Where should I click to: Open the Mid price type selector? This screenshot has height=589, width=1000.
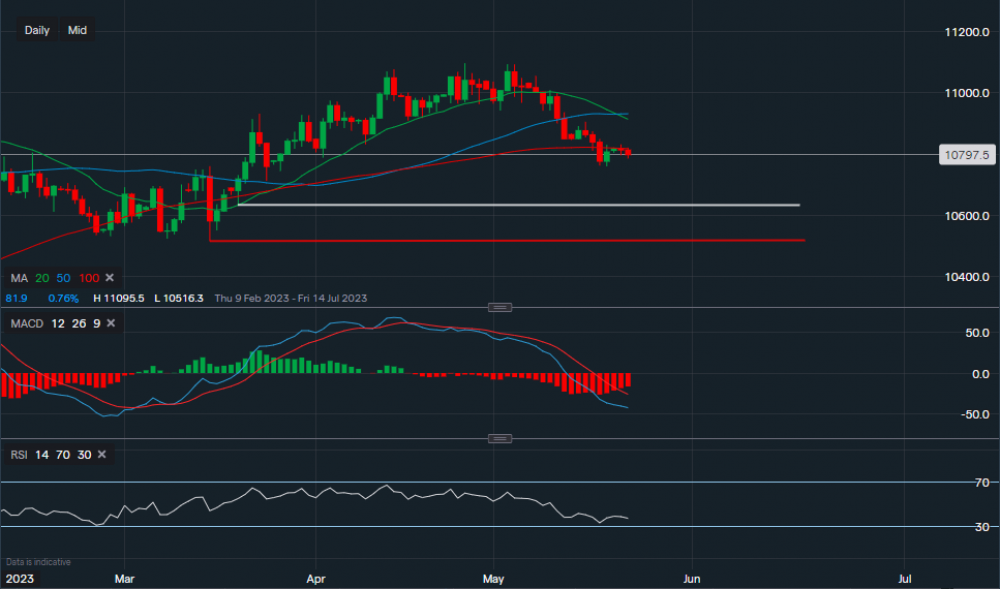coord(77,30)
